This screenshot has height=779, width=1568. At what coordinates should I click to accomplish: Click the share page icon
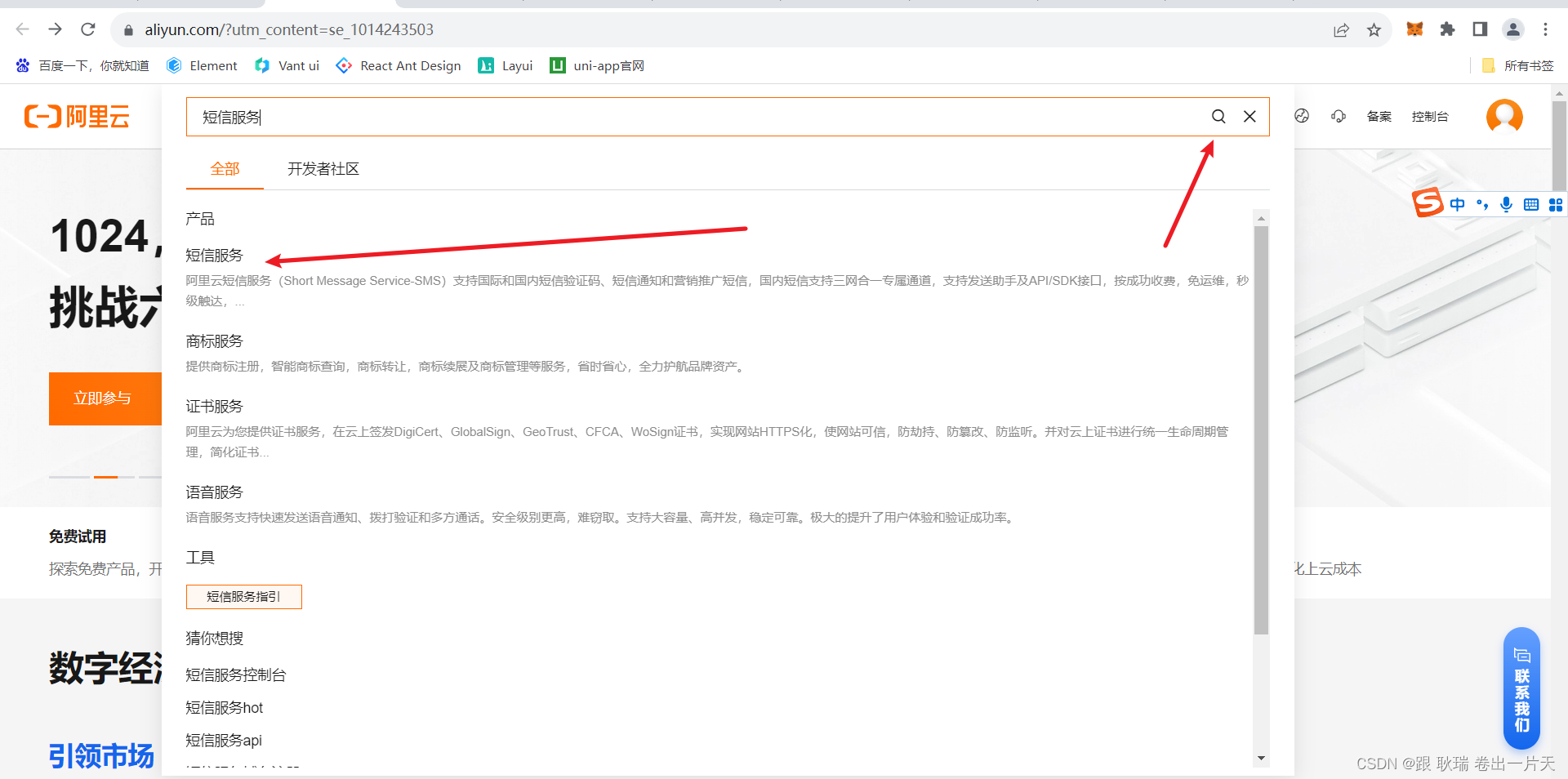point(1341,30)
